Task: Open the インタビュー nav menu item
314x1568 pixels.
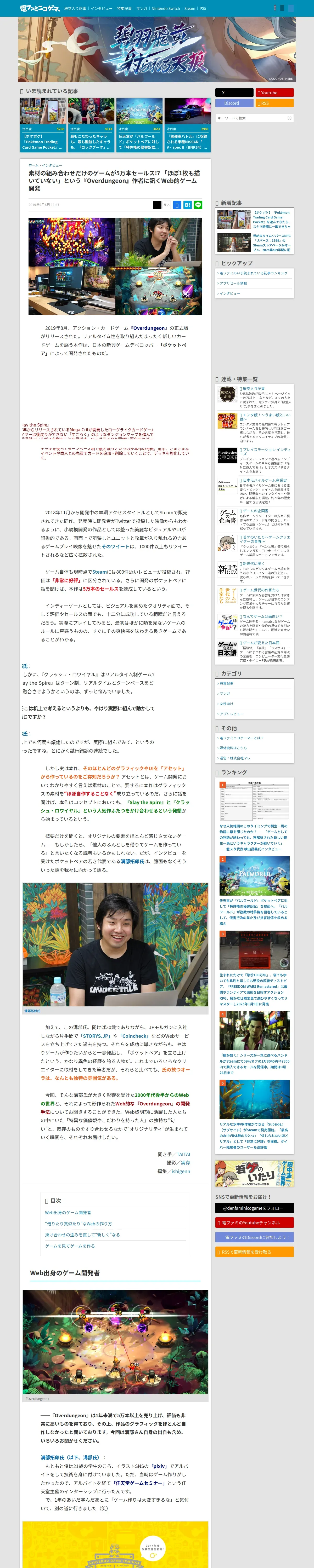Action: click(x=101, y=9)
